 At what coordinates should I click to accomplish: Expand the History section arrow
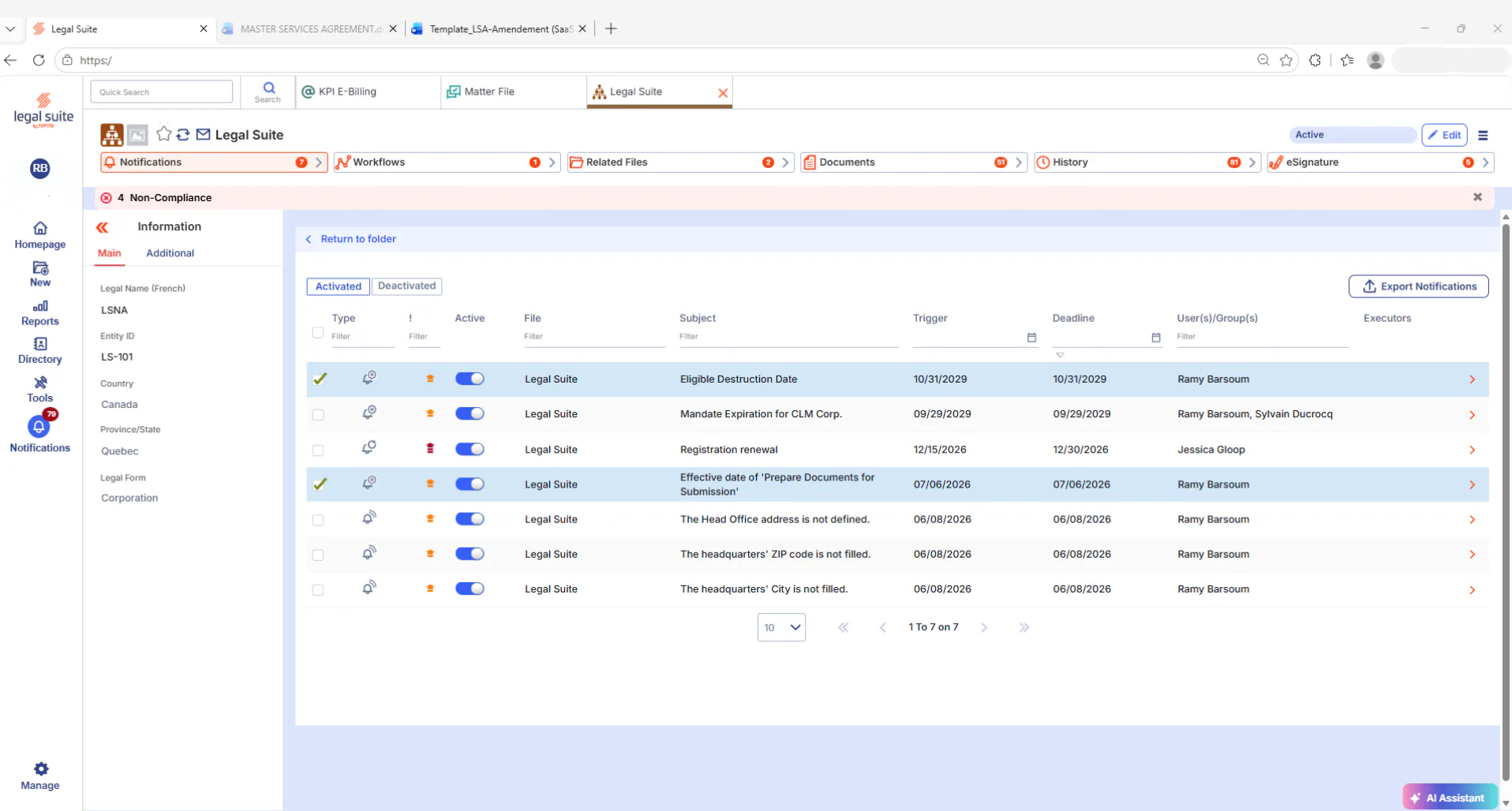coord(1252,163)
